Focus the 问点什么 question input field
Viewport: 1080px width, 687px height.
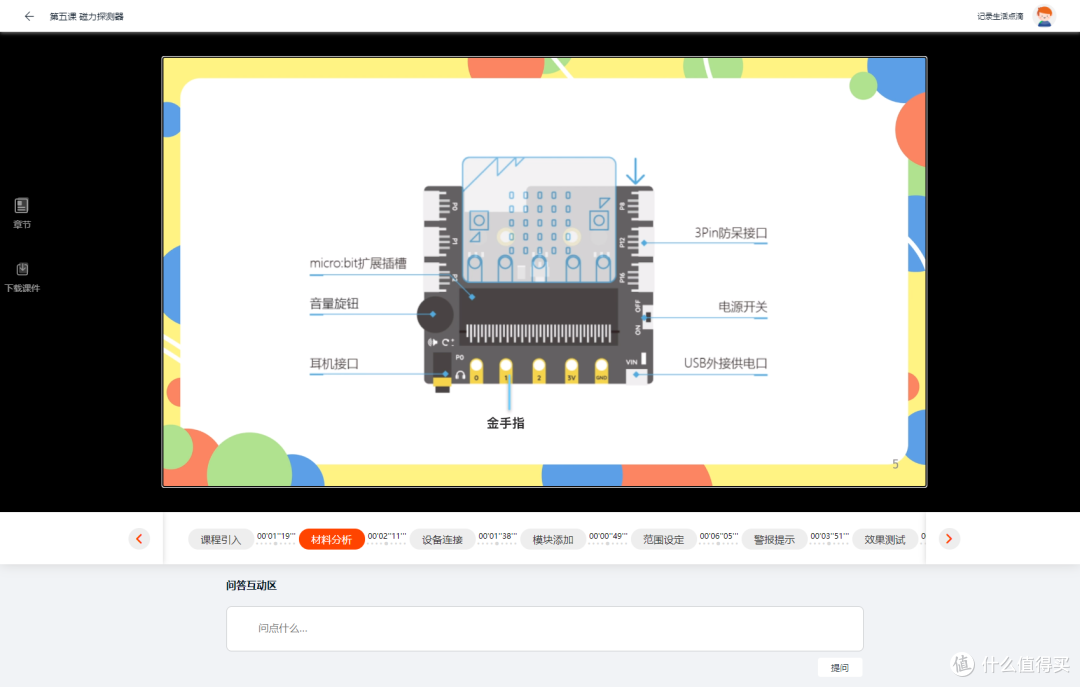(545, 628)
